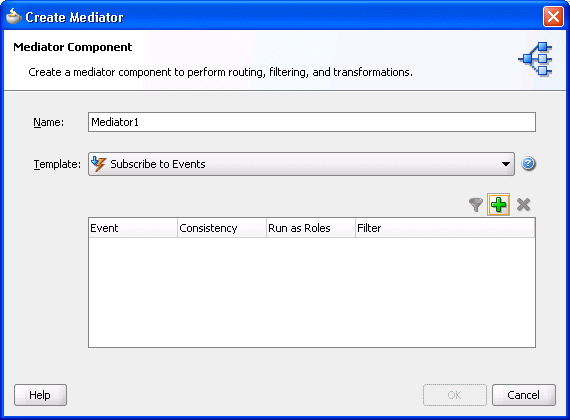The height and width of the screenshot is (420, 570).
Task: Click the Mediator Component heading
Action: tap(73, 47)
